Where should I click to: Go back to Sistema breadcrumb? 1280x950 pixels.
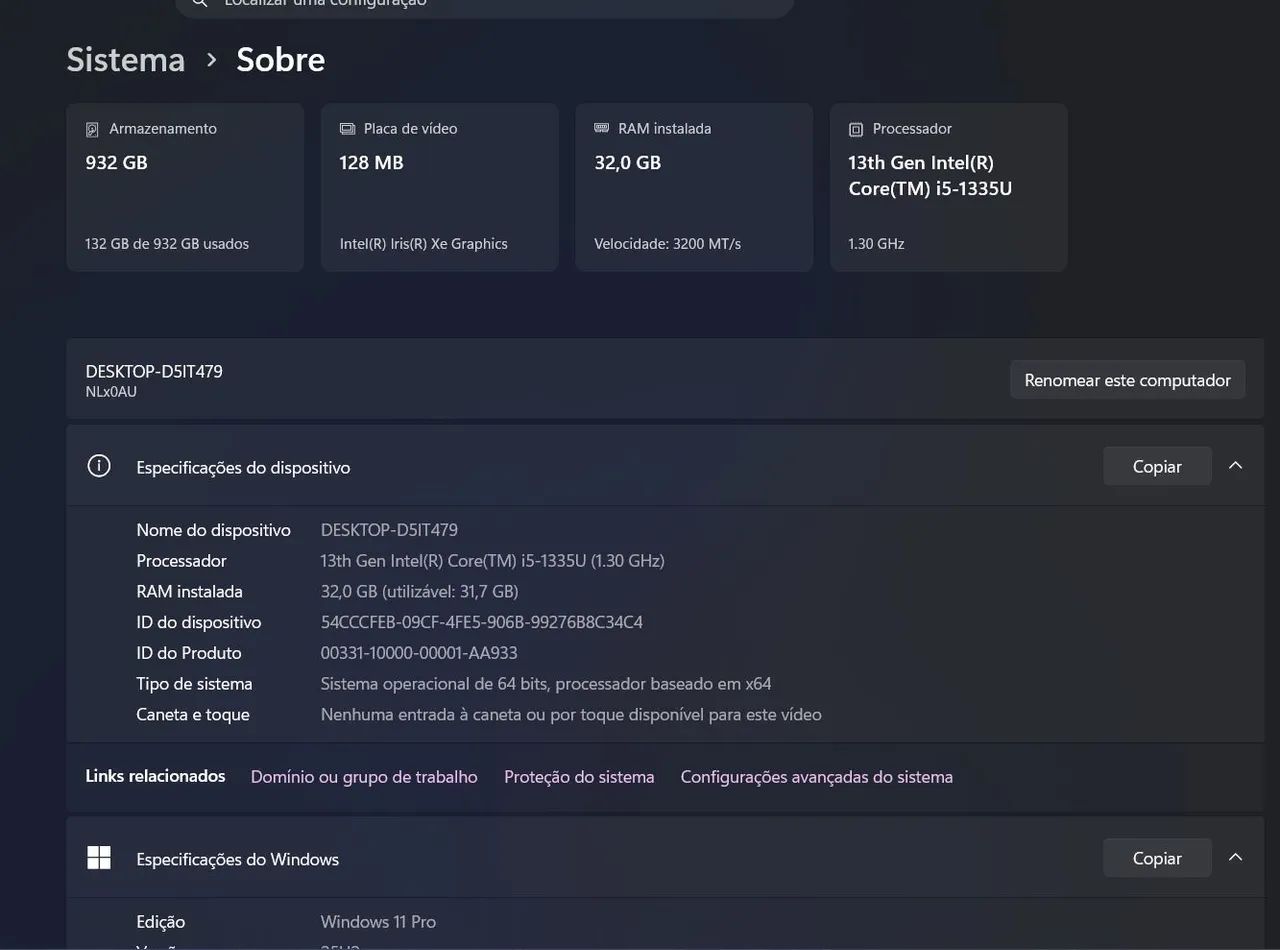pyautogui.click(x=126, y=59)
